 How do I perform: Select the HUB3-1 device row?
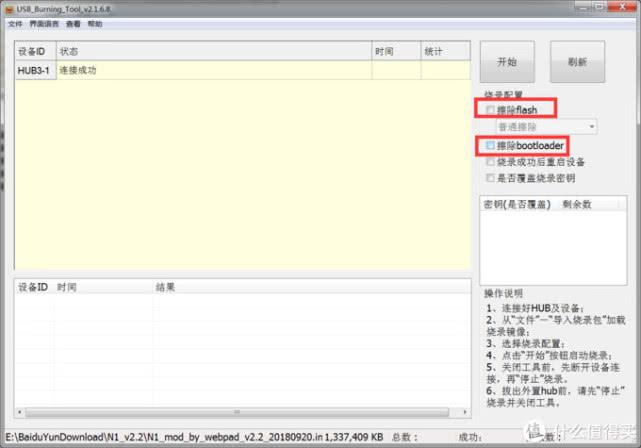pyautogui.click(x=242, y=70)
